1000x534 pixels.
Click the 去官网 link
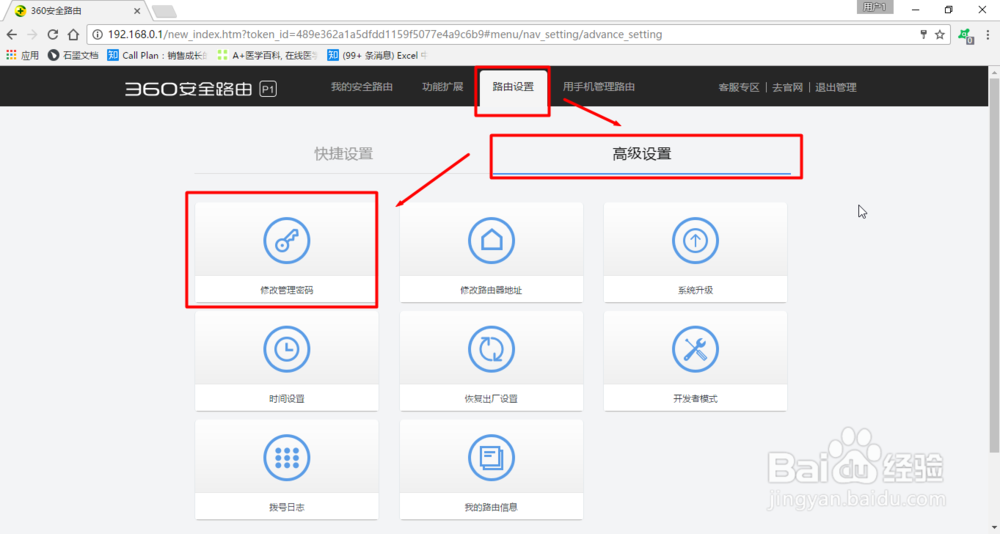(x=788, y=87)
